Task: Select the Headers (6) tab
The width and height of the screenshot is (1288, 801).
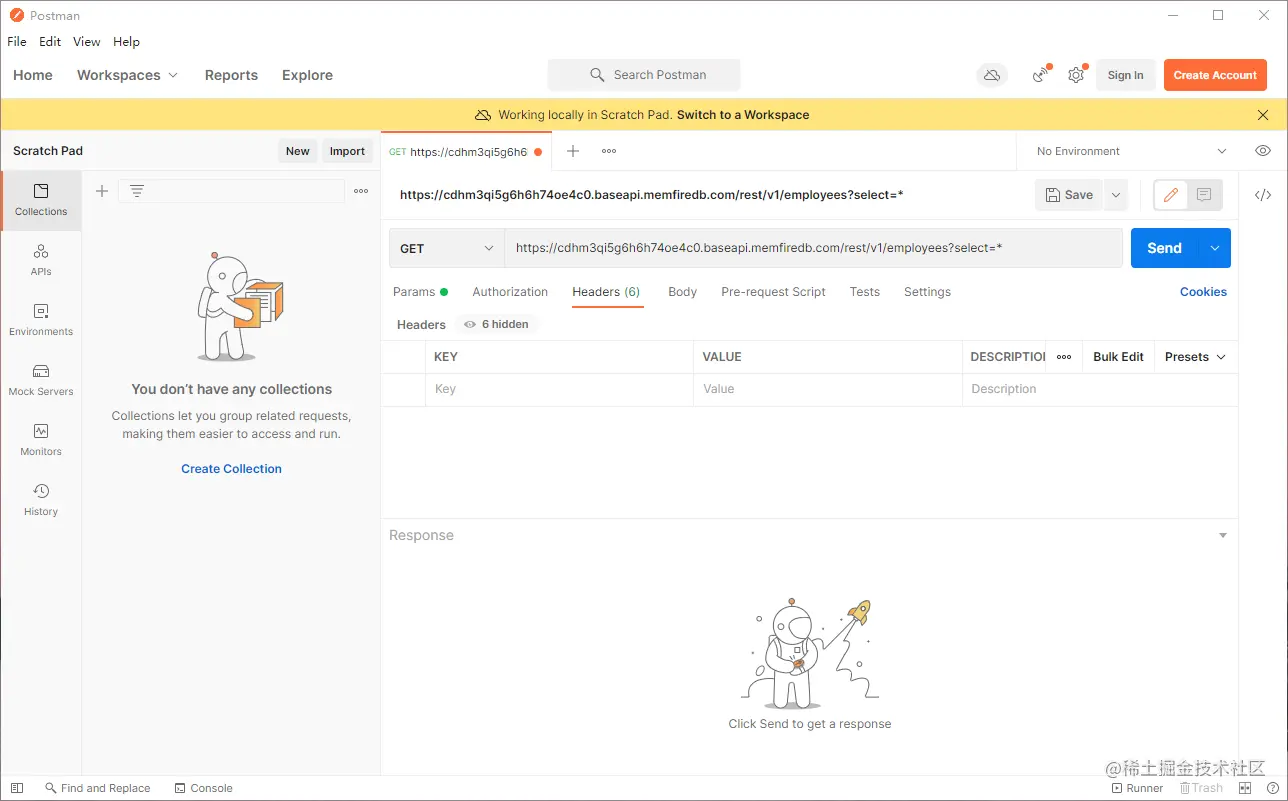Action: (x=606, y=292)
